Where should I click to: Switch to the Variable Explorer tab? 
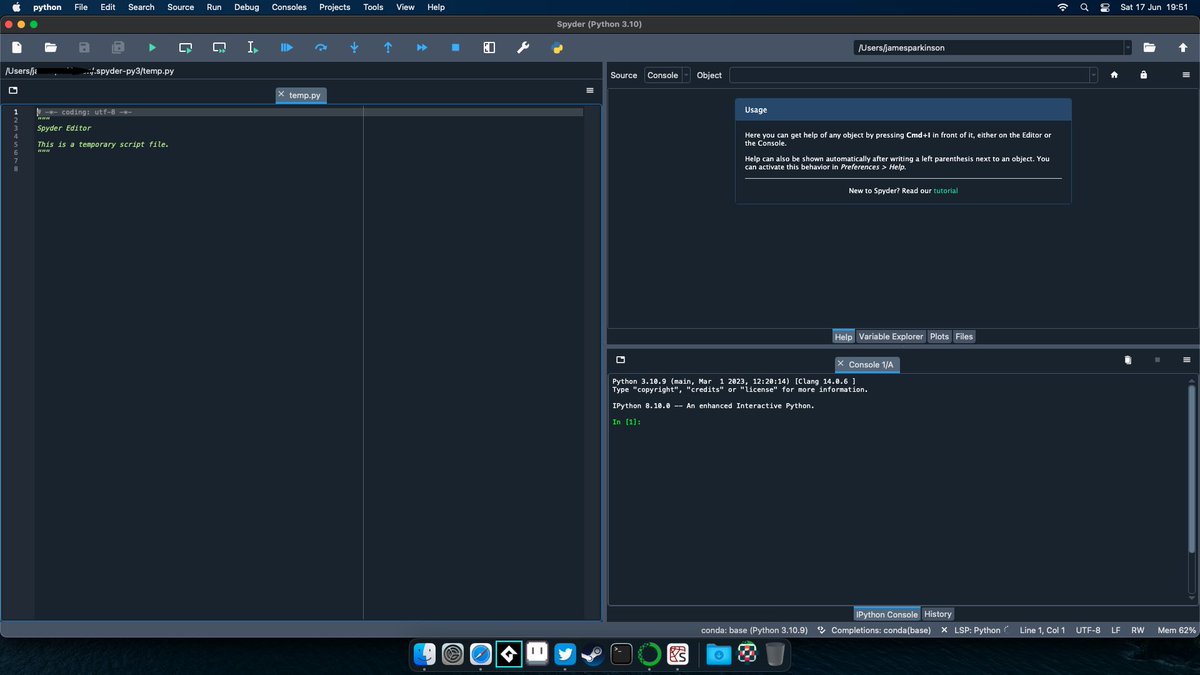click(891, 337)
